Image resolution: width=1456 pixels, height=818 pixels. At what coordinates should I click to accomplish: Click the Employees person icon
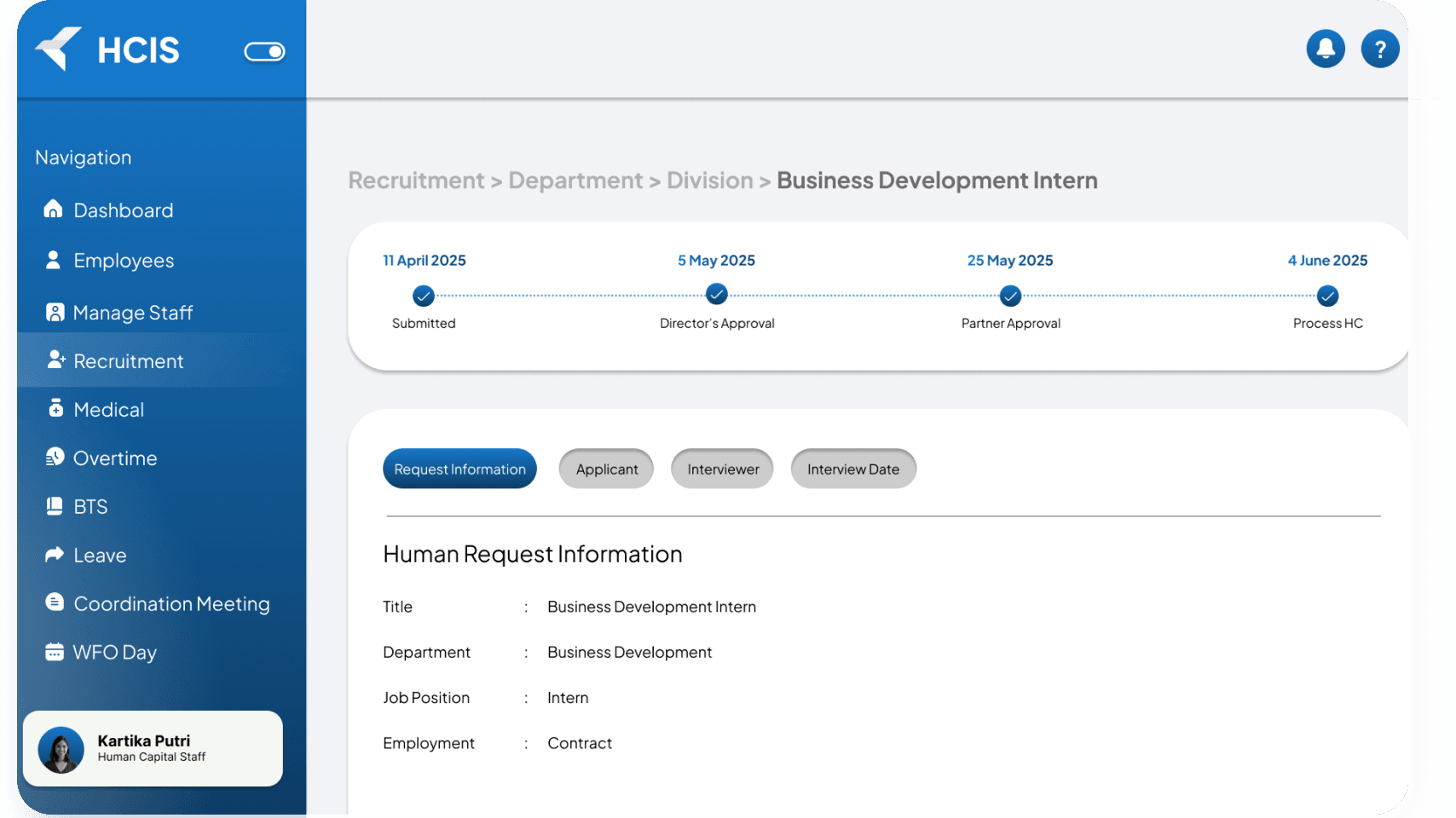(x=54, y=260)
